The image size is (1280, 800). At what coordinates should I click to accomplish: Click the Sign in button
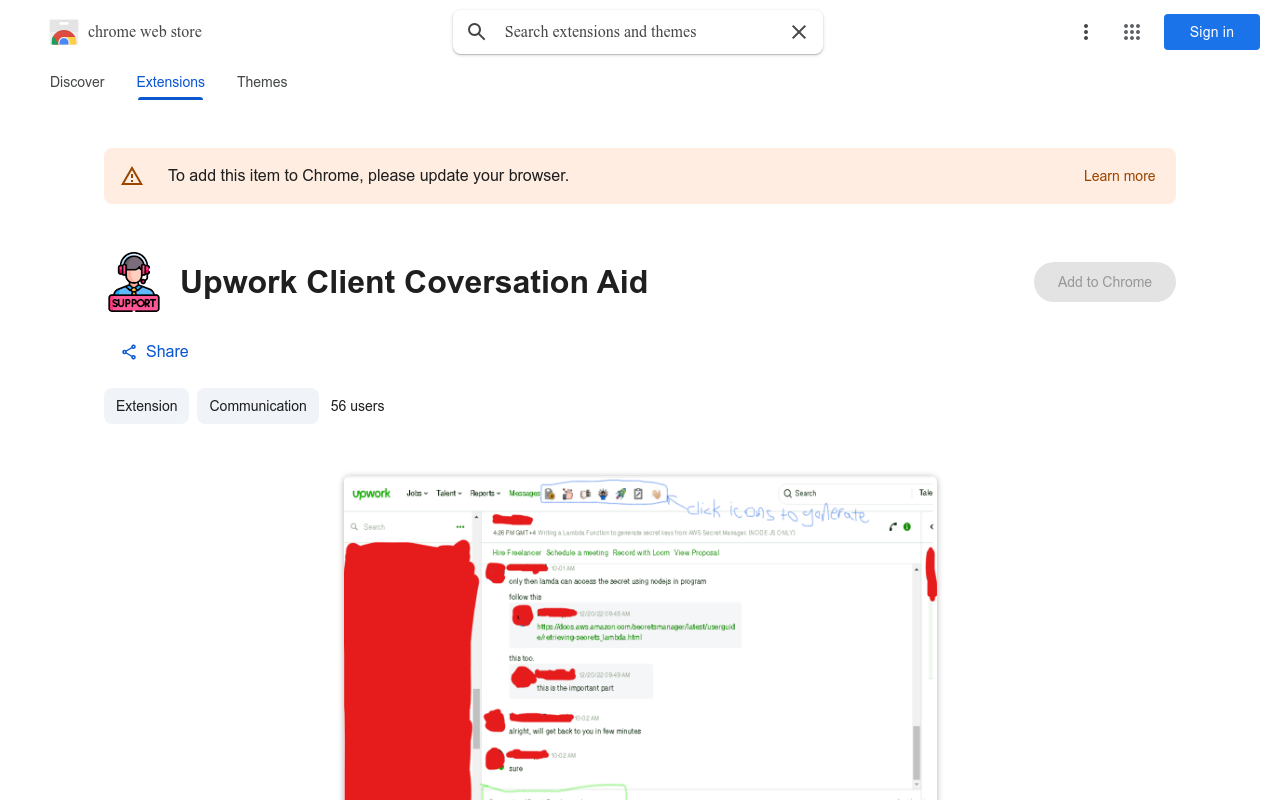(1212, 32)
